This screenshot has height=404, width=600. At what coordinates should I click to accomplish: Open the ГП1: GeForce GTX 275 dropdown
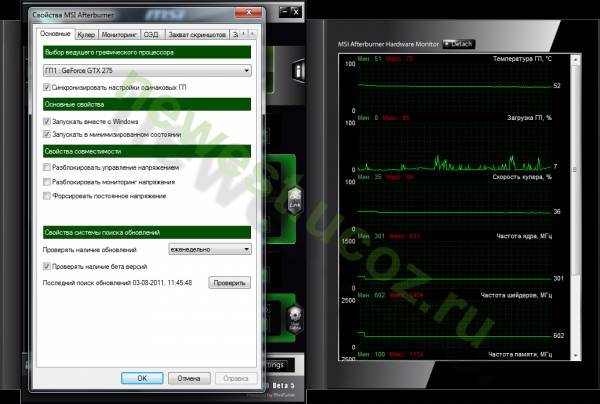[x=147, y=70]
